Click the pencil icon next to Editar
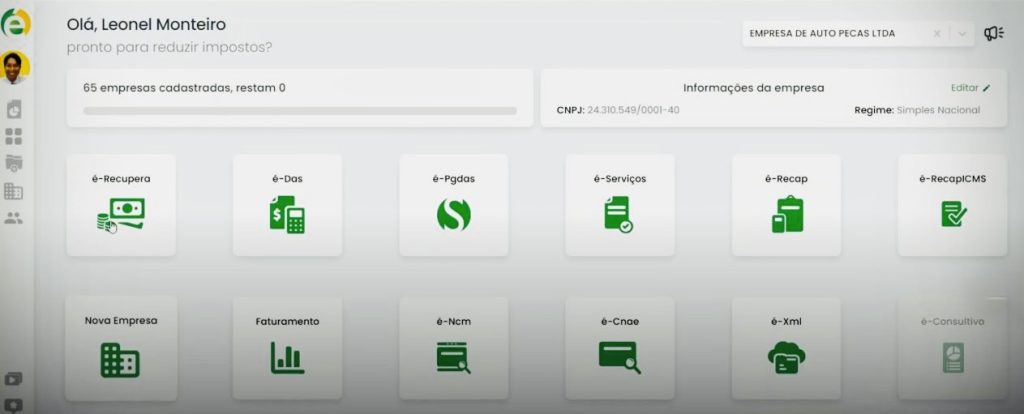 tap(986, 88)
